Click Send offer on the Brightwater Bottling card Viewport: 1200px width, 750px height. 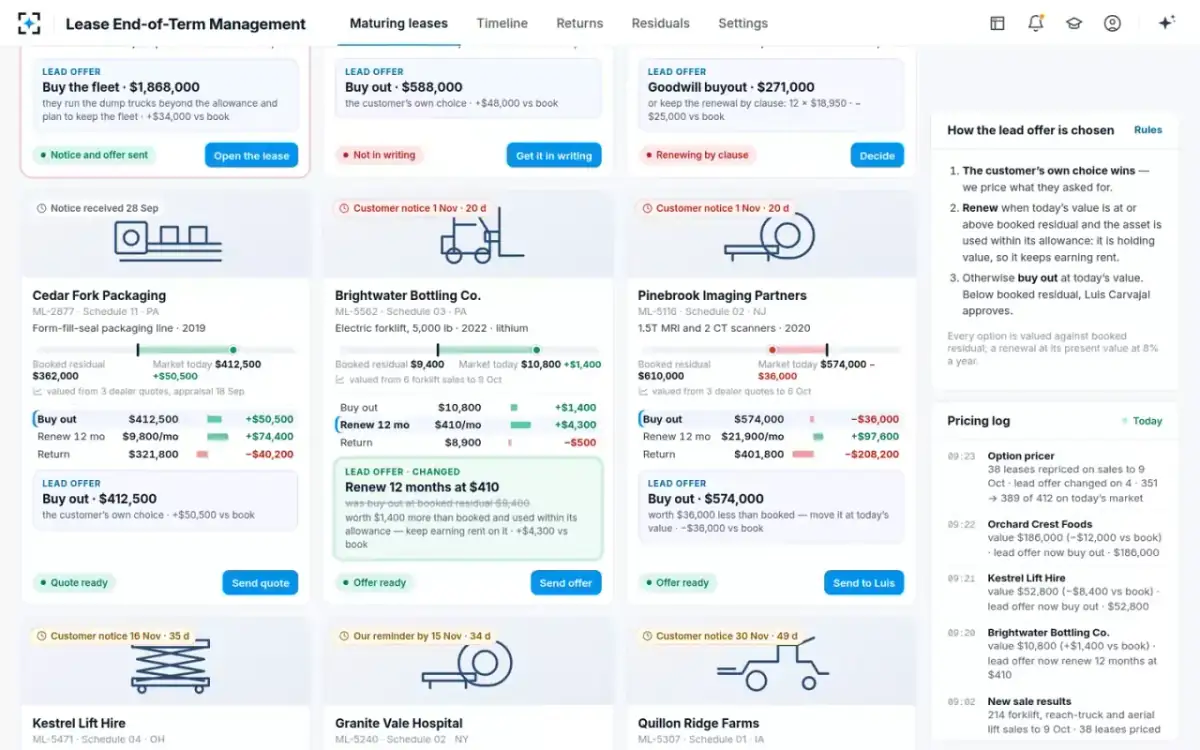point(566,583)
